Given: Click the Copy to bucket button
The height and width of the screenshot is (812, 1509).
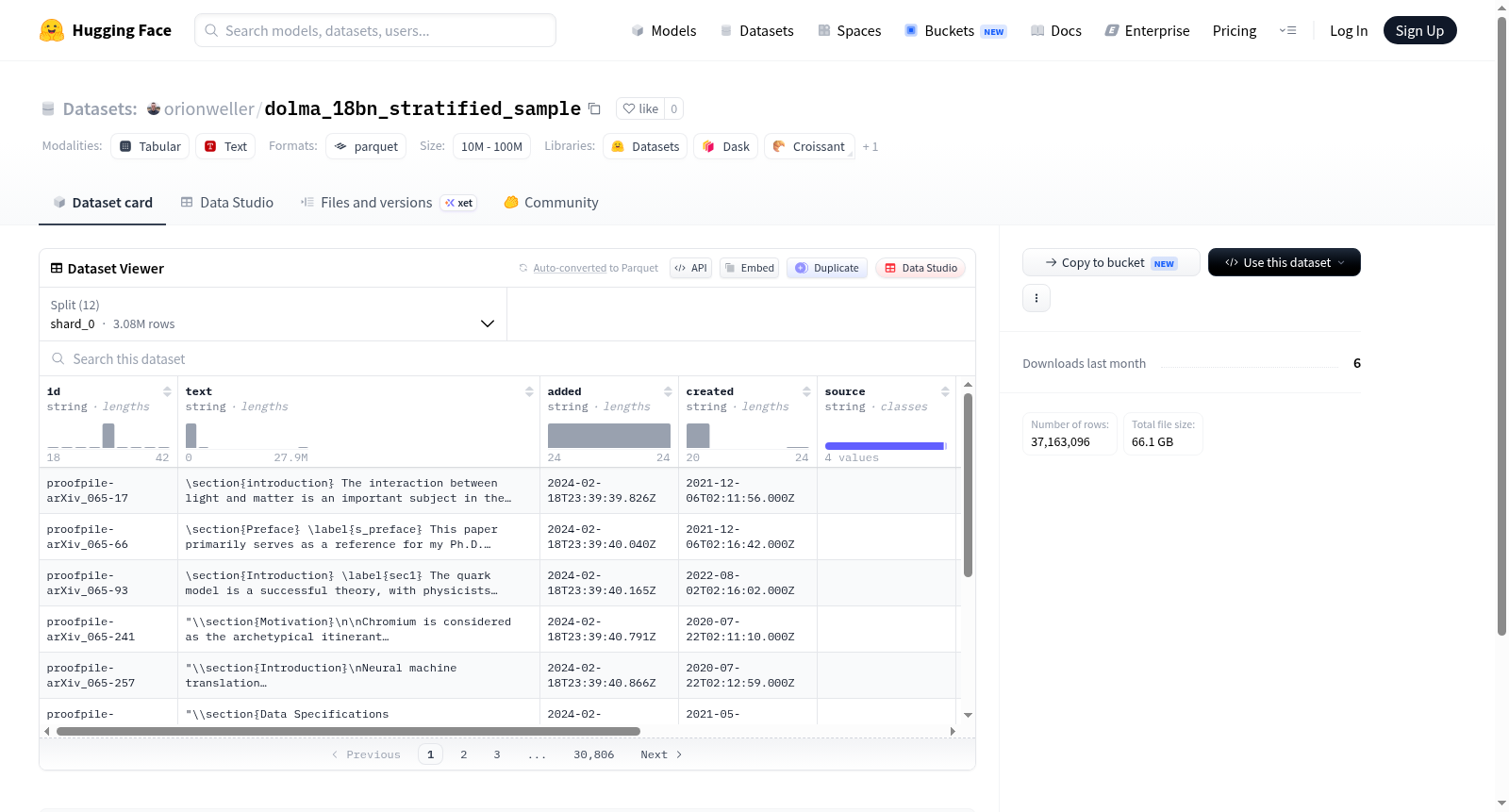Looking at the screenshot, I should click(1111, 262).
